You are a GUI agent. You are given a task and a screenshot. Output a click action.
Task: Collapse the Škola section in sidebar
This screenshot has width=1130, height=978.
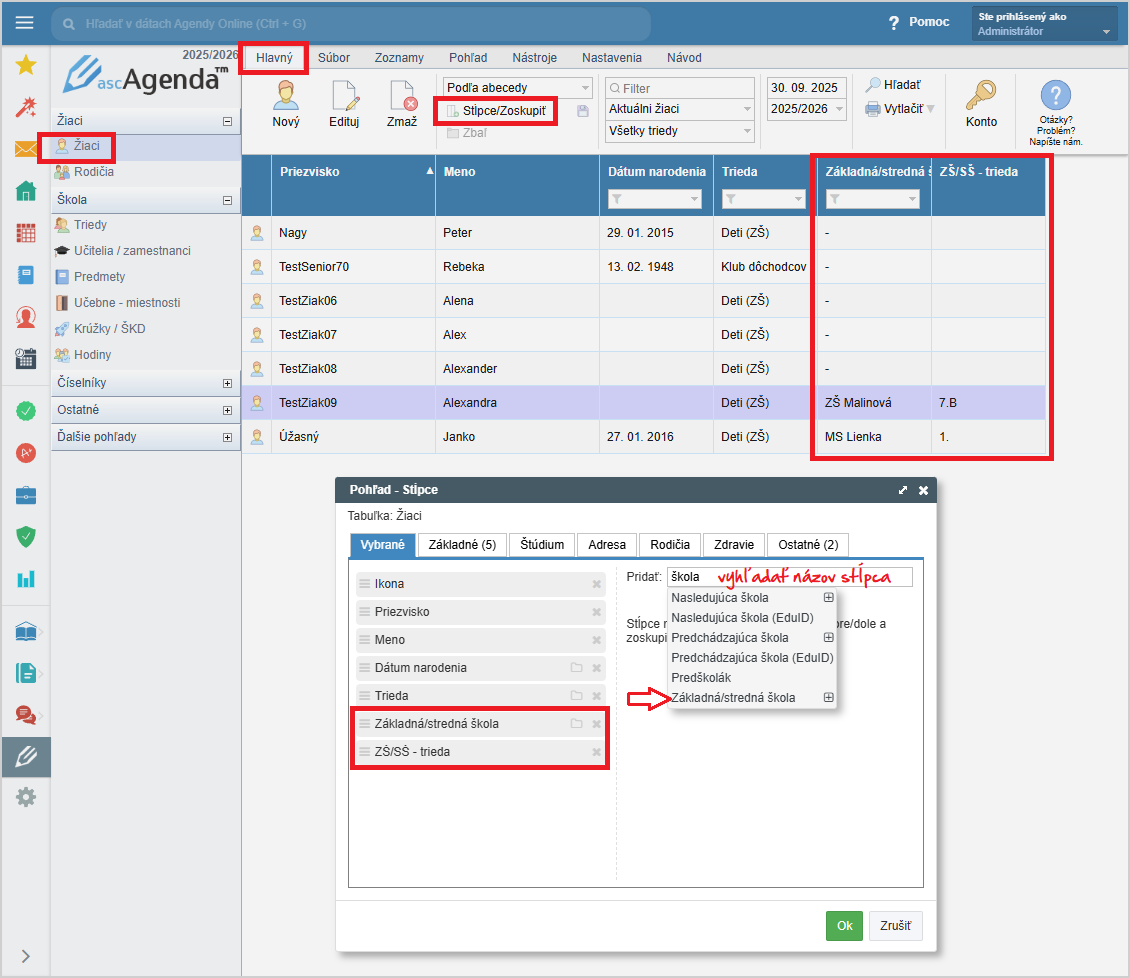(x=227, y=200)
